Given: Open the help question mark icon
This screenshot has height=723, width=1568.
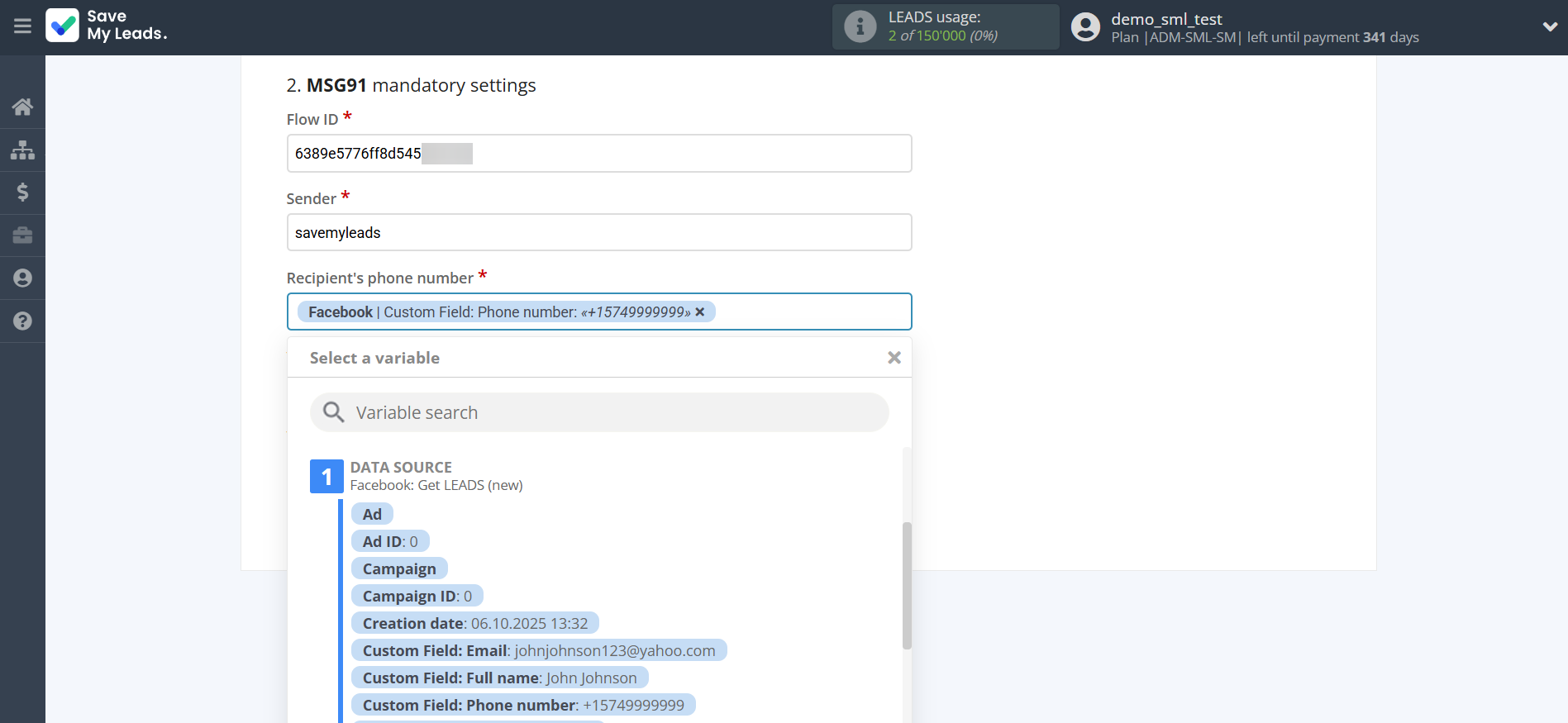Looking at the screenshot, I should pos(22,321).
